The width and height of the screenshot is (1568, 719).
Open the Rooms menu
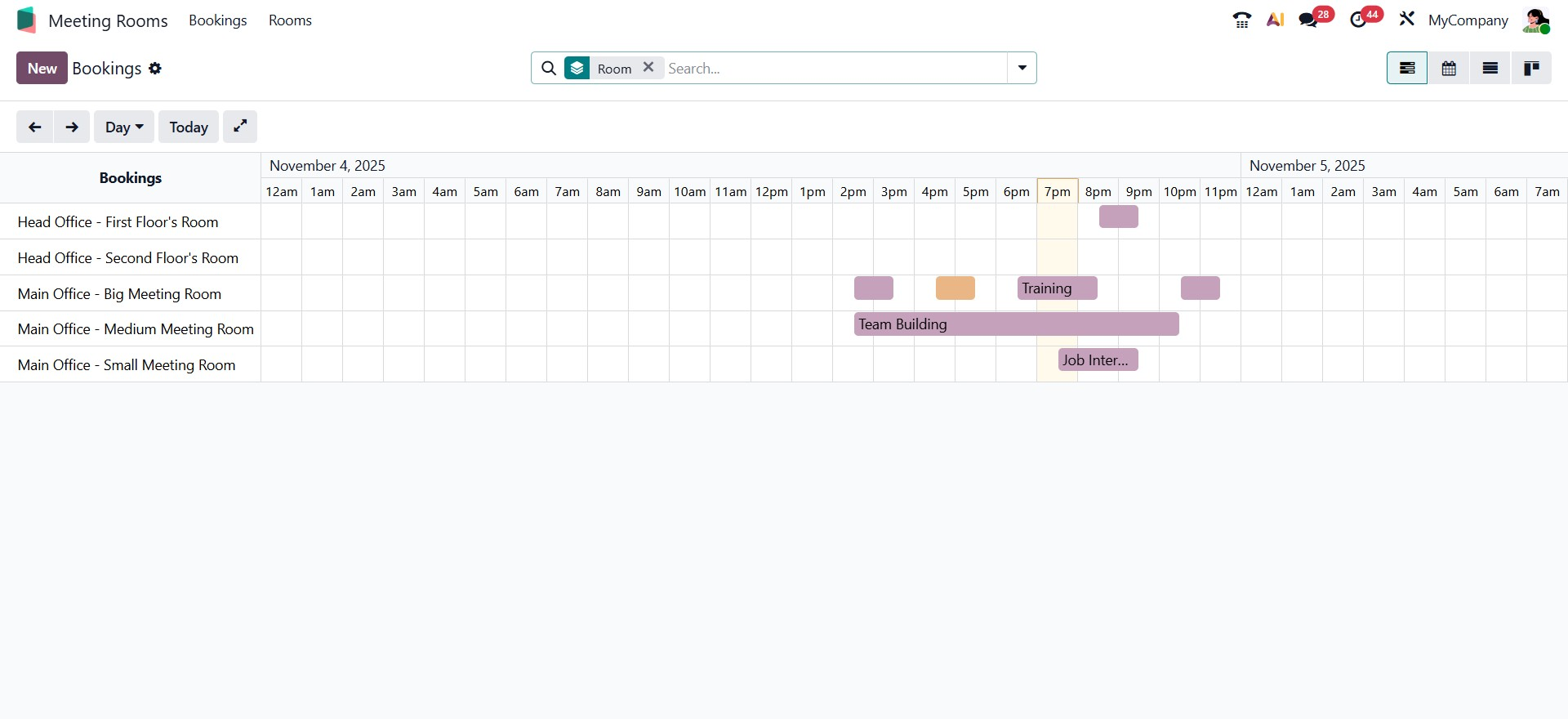coord(290,20)
